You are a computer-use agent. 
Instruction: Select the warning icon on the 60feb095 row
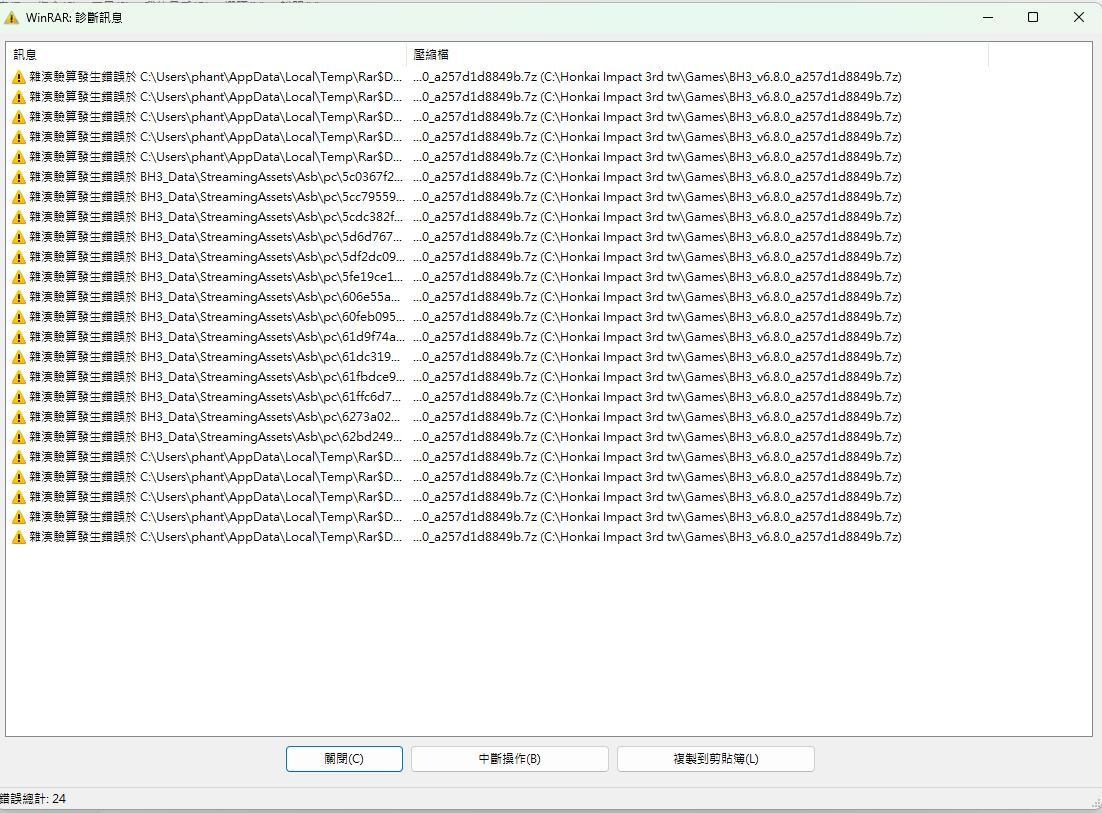(19, 317)
